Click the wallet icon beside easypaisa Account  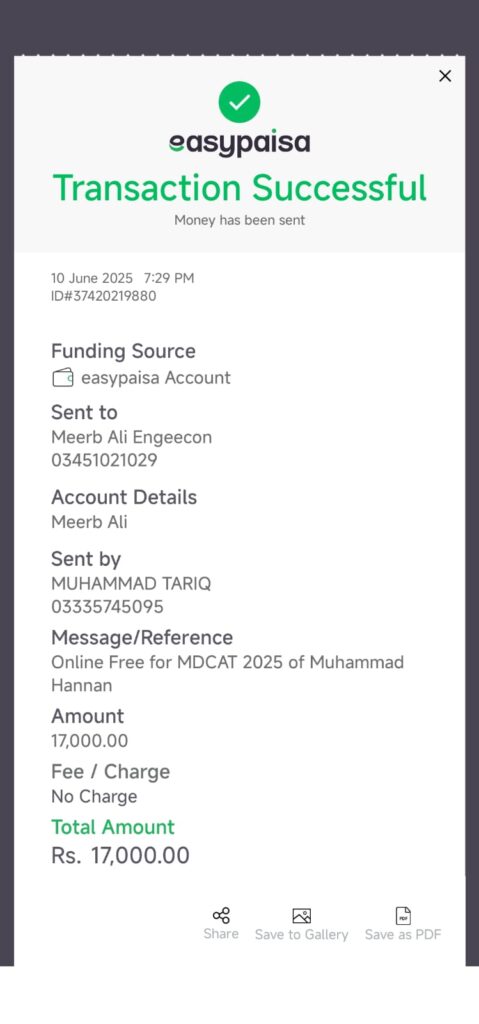coord(63,378)
